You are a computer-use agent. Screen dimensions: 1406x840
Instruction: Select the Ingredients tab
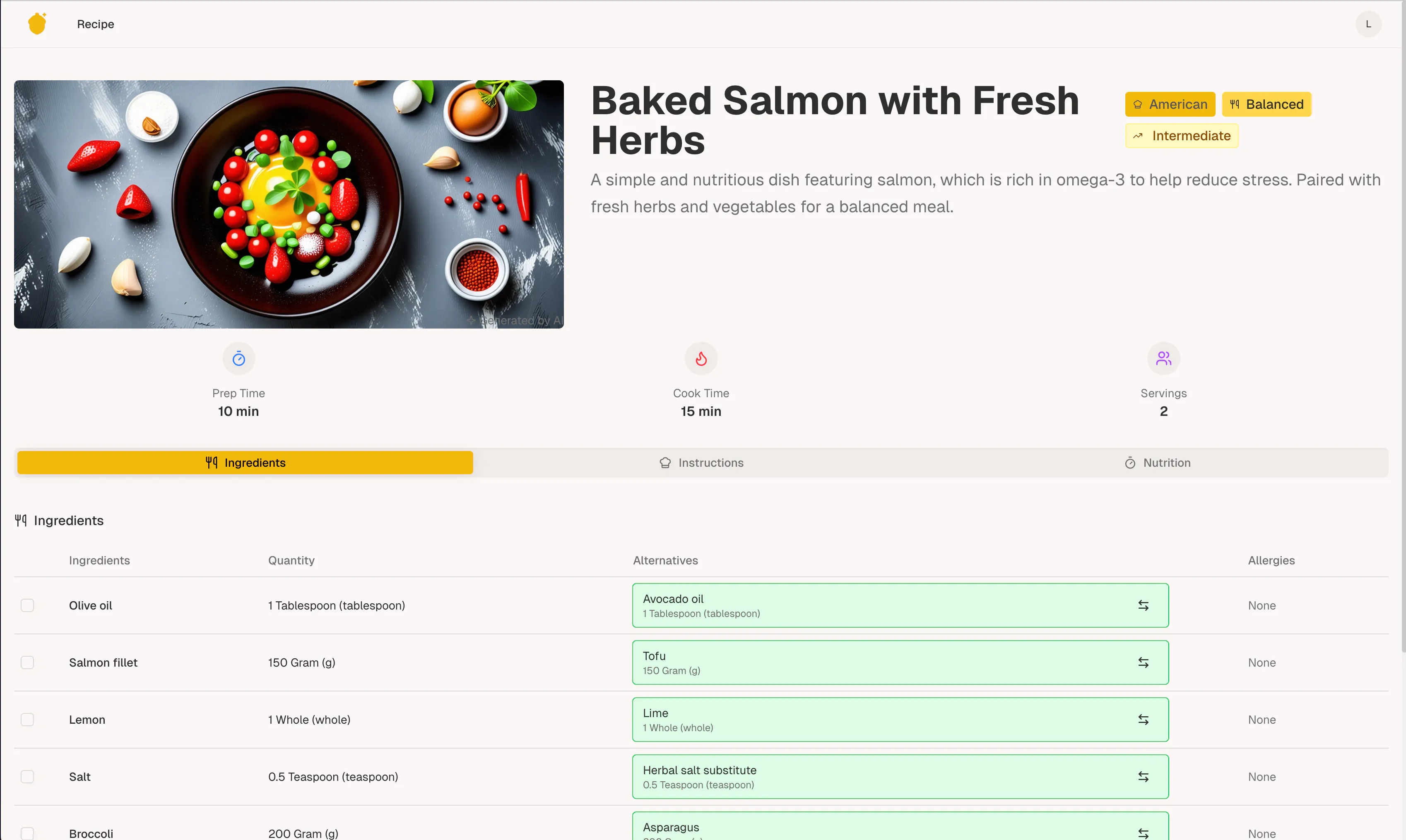(x=245, y=463)
